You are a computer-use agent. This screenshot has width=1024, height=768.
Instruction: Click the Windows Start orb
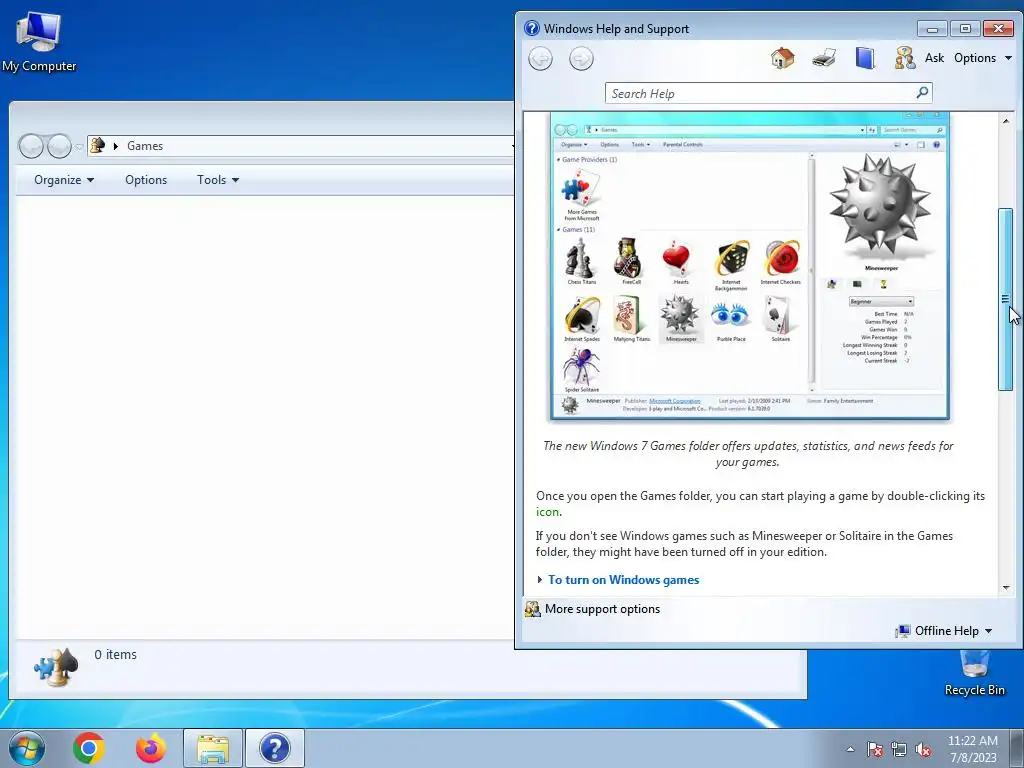click(x=26, y=748)
